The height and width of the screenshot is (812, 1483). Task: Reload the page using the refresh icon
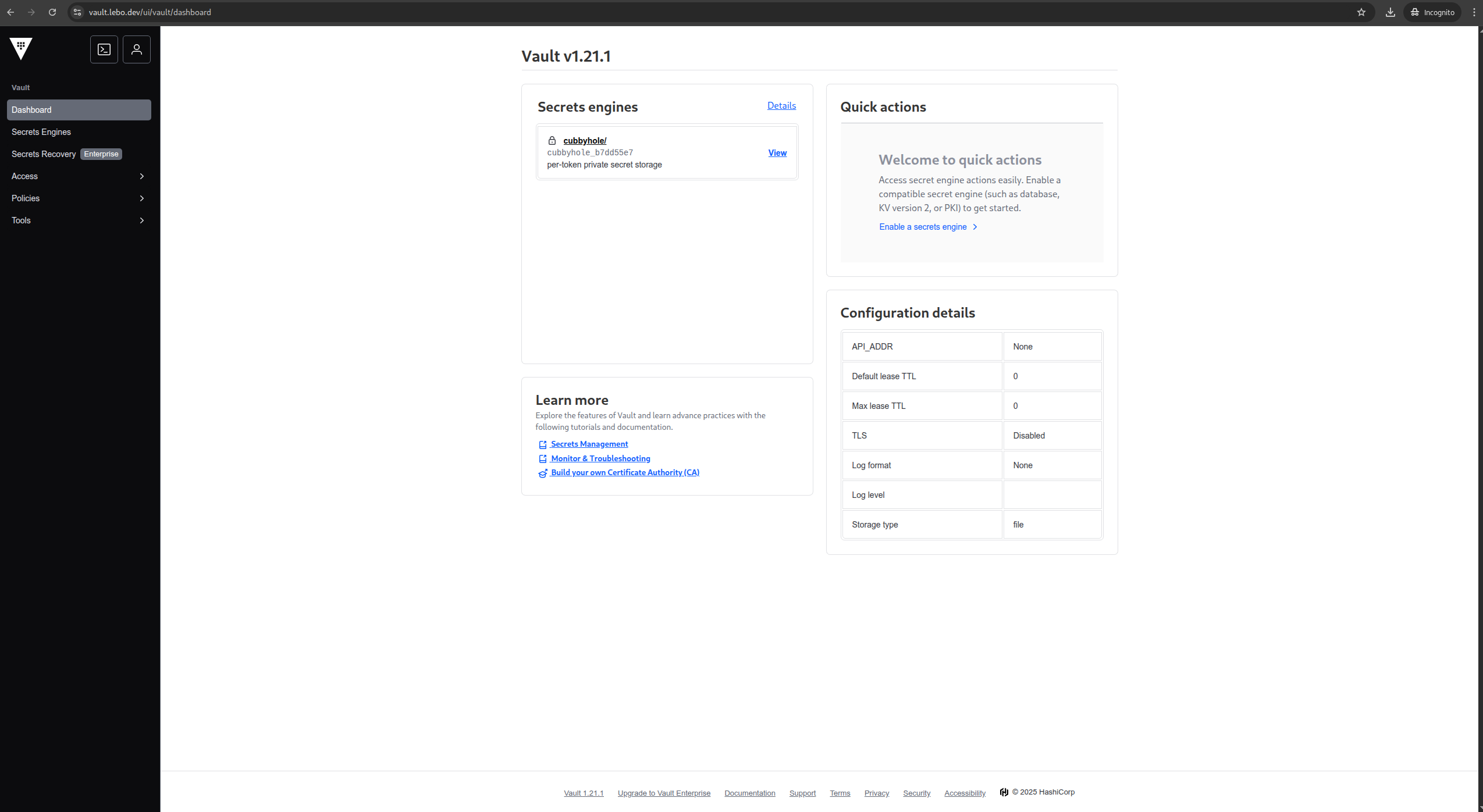[52, 12]
